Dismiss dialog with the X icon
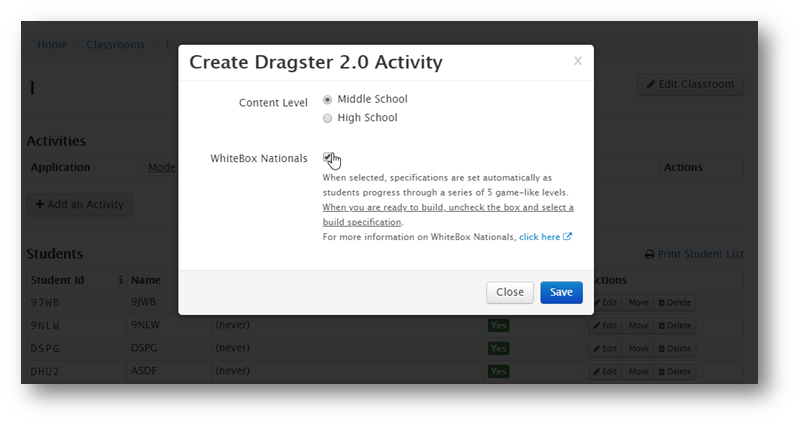800x426 pixels. (x=578, y=61)
